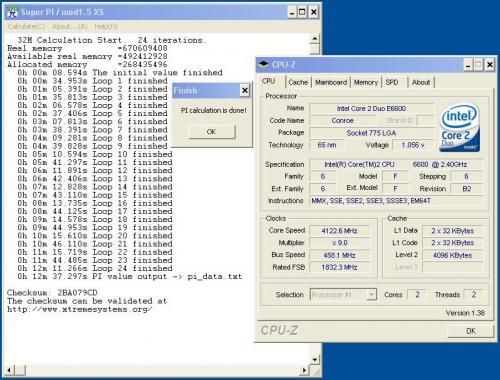Image resolution: width=500 pixels, height=380 pixels.
Task: Close the Super PI window
Action: (x=314, y=12)
